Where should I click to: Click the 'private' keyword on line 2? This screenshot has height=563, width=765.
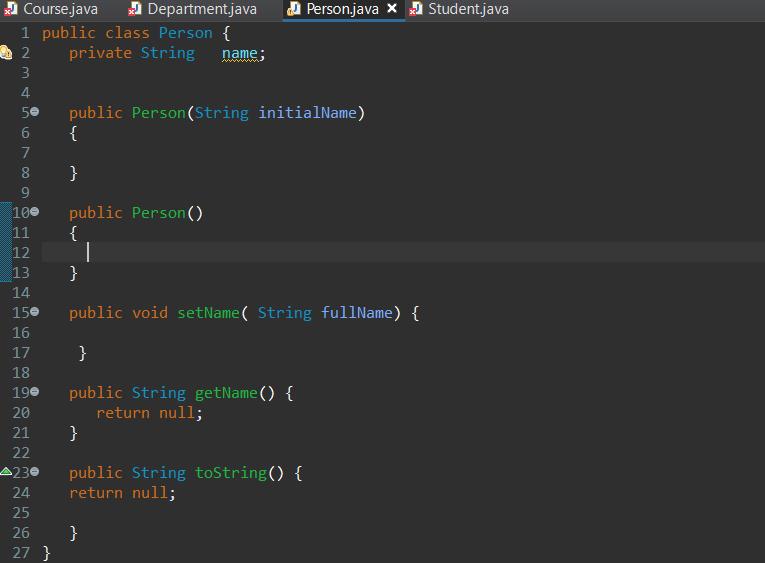(101, 53)
